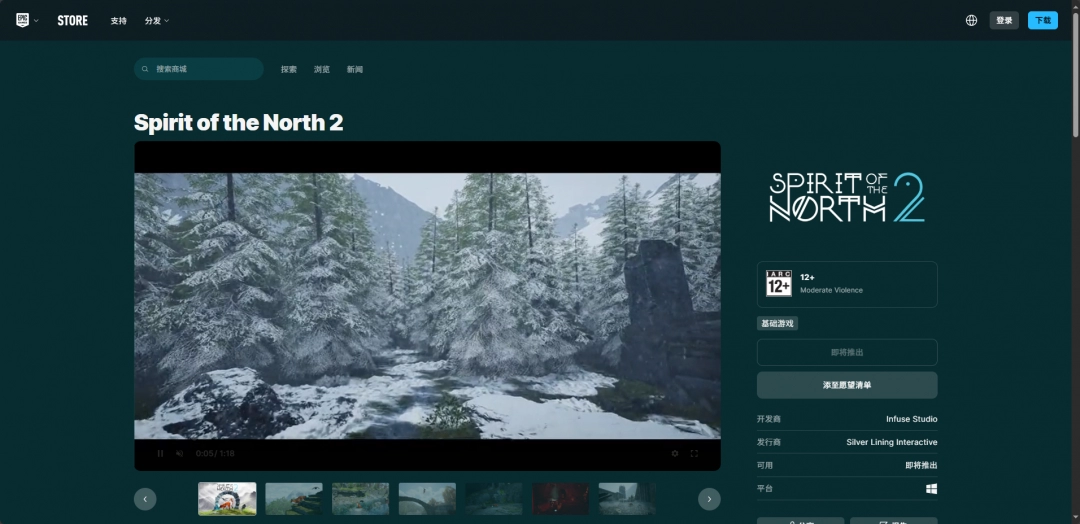1080x524 pixels.
Task: Show next media thumbnails
Action: tap(709, 499)
